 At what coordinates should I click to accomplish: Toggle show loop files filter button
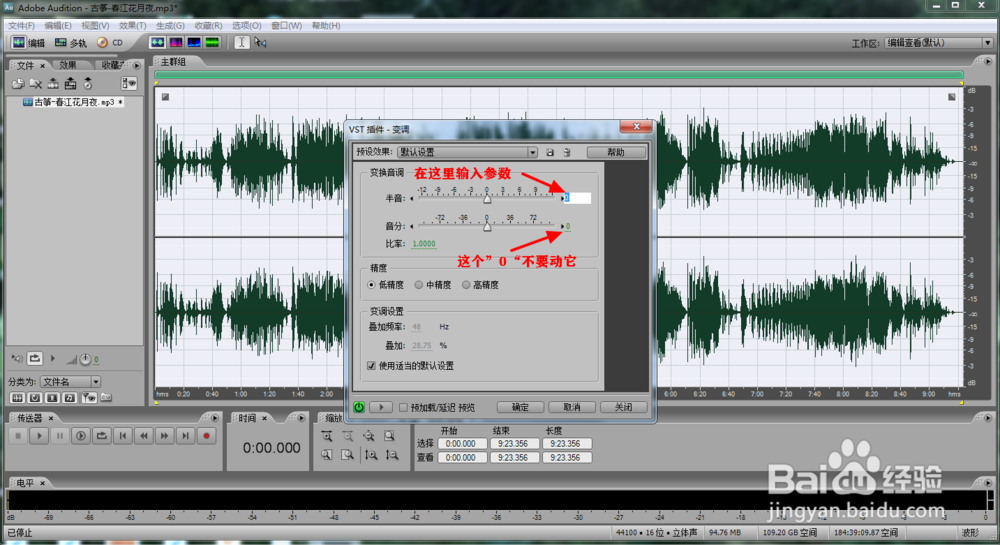pyautogui.click(x=34, y=398)
